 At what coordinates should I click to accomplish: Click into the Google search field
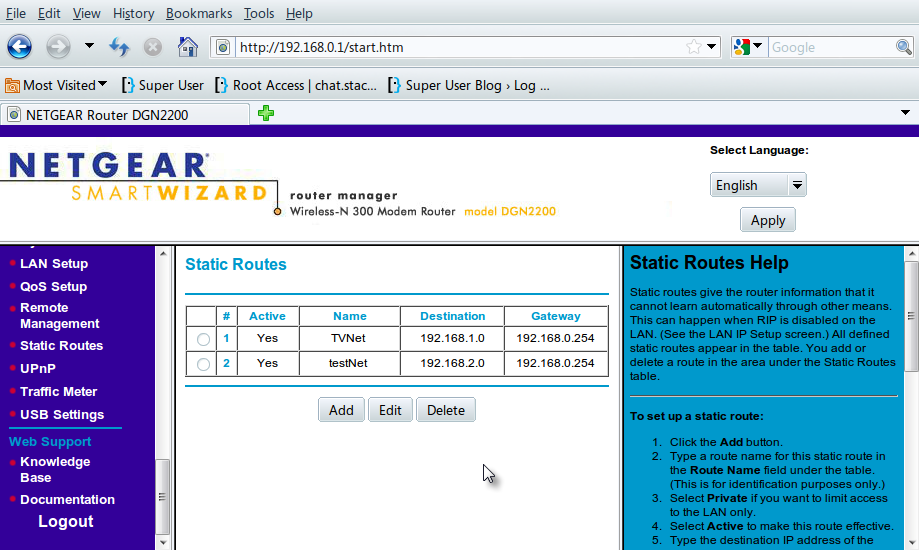tap(832, 47)
